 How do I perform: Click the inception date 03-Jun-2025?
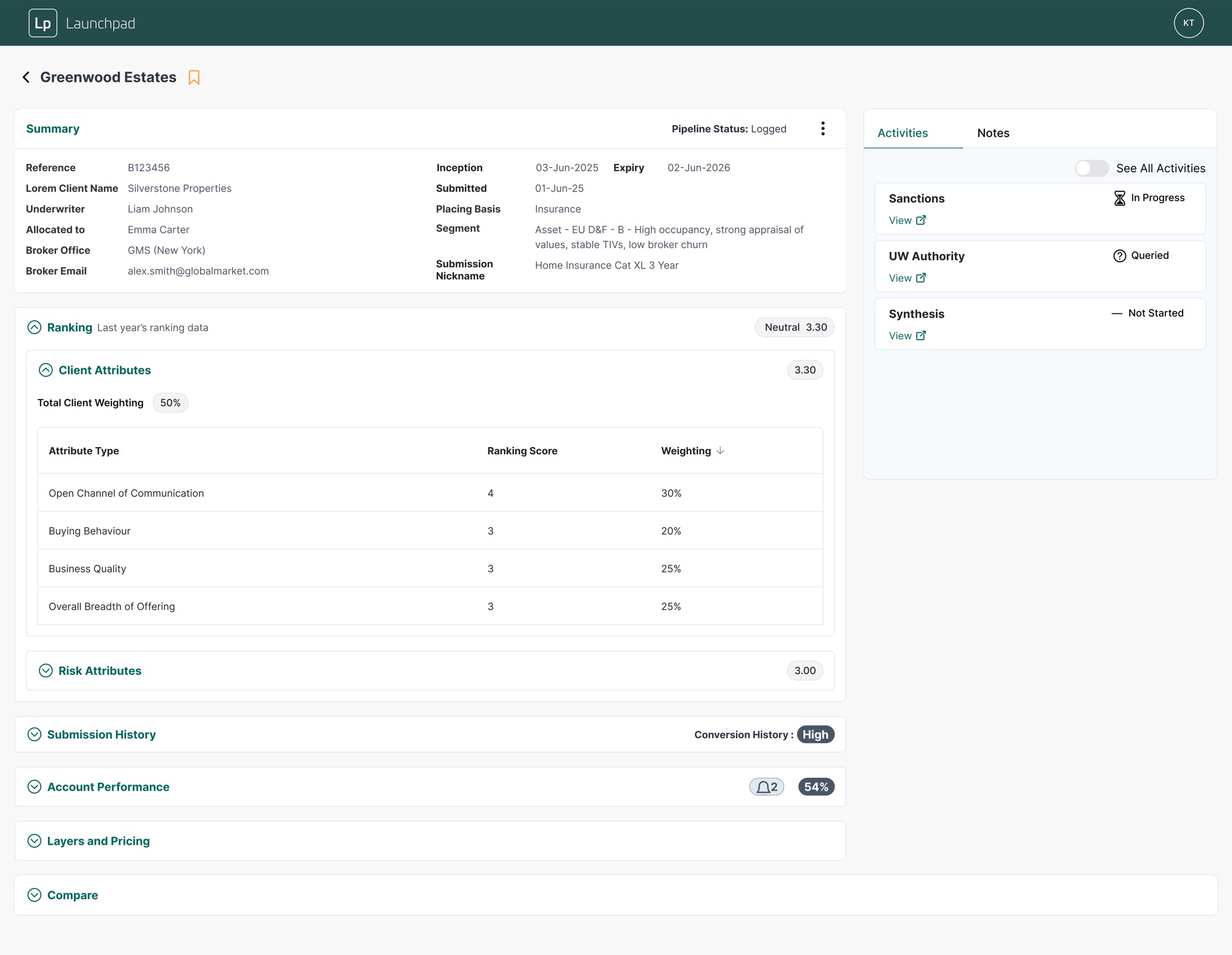point(567,167)
